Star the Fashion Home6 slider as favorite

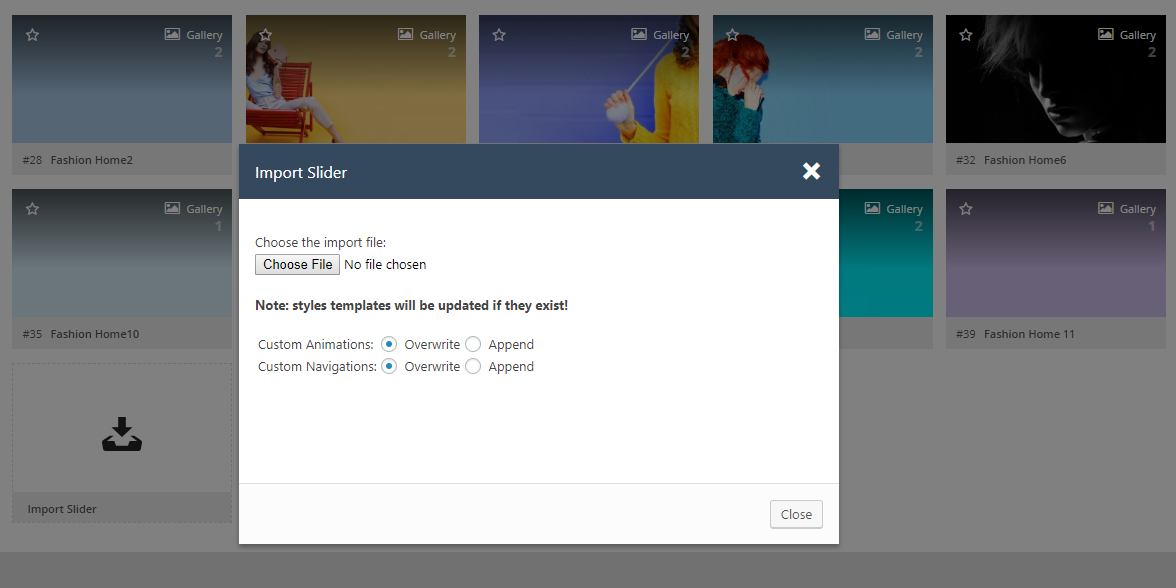tap(965, 35)
